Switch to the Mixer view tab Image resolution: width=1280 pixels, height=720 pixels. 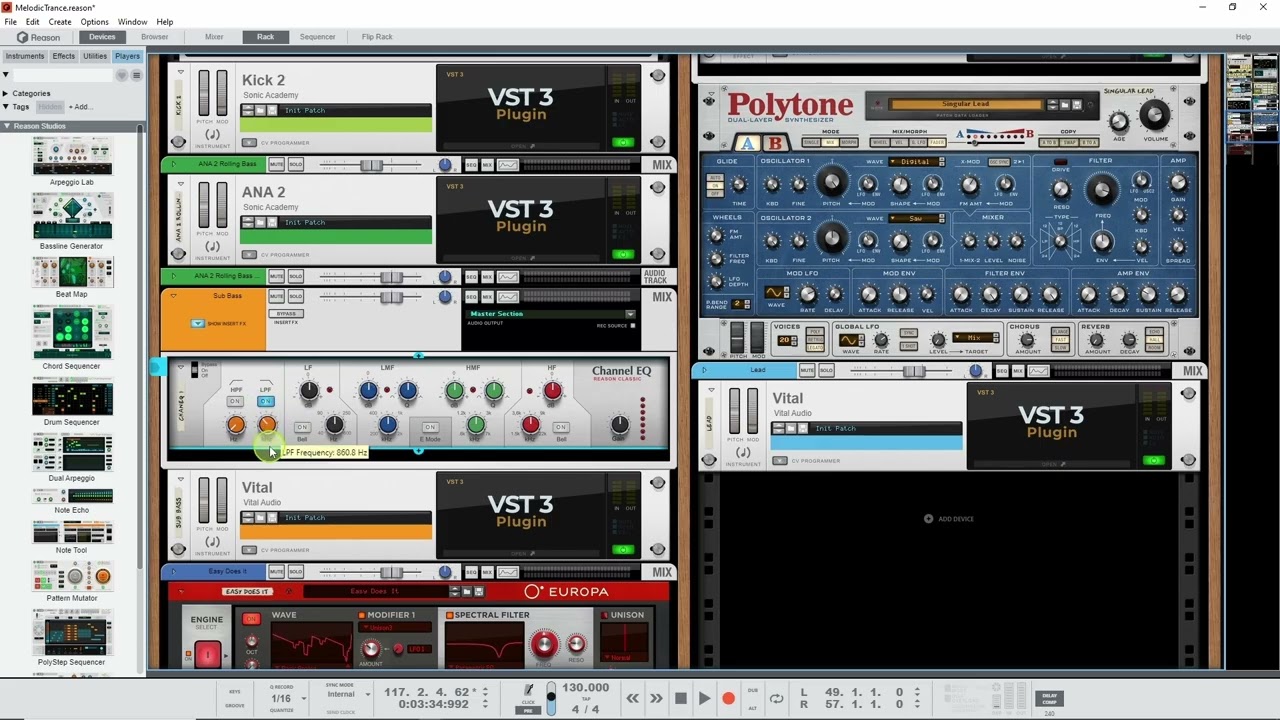214,37
